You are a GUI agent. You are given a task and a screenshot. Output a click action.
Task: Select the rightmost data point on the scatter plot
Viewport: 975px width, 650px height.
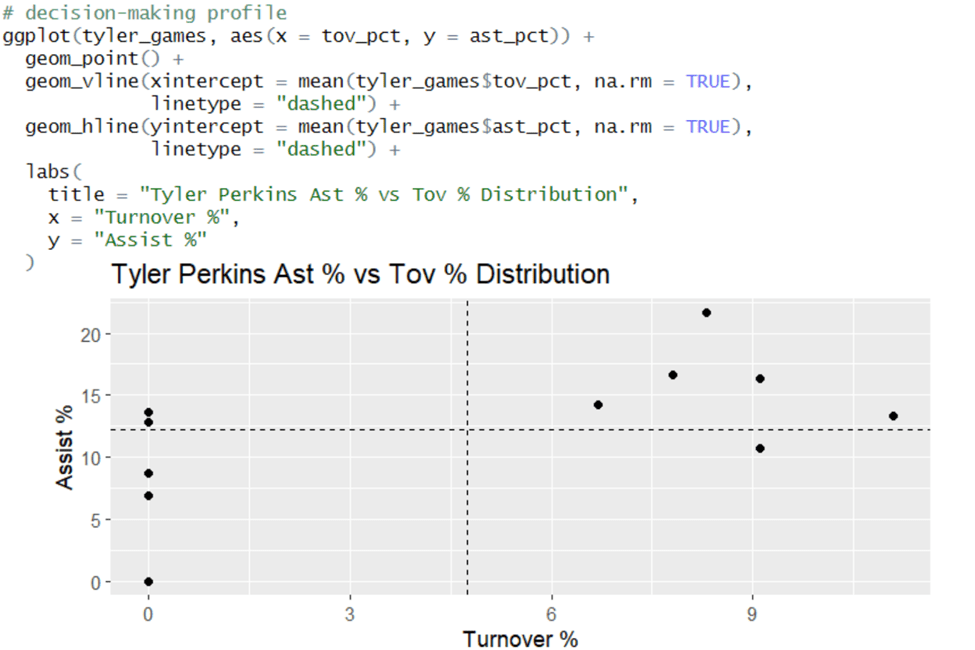[893, 416]
